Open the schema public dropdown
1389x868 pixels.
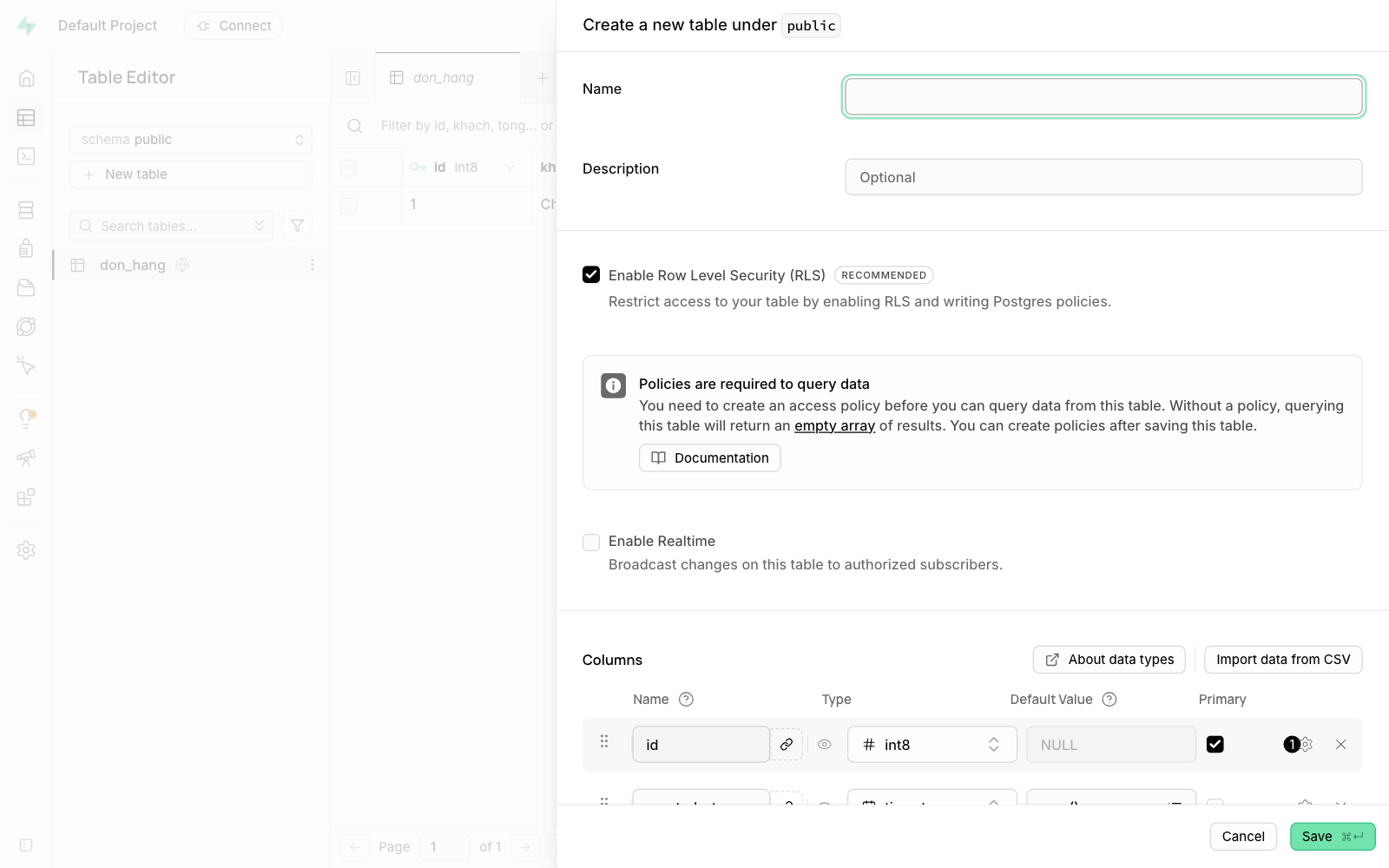[191, 140]
